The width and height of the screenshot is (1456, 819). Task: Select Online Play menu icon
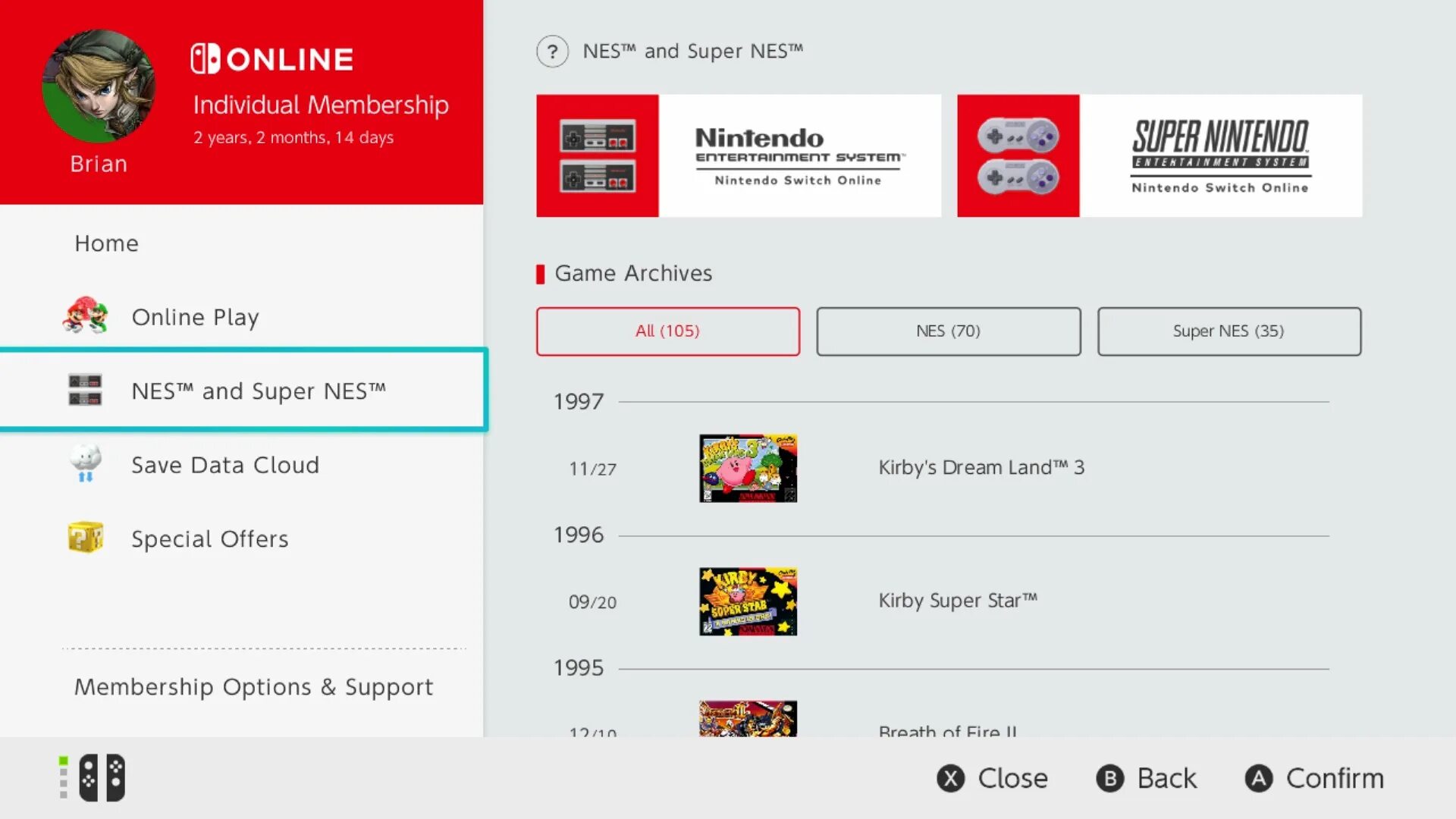point(88,316)
